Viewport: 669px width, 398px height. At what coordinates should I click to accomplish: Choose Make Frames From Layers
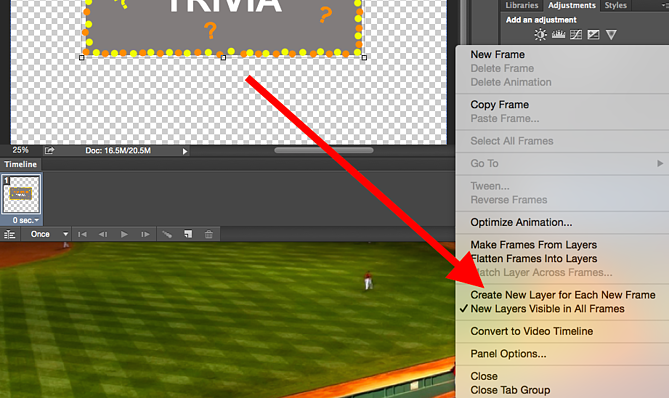pyautogui.click(x=533, y=245)
